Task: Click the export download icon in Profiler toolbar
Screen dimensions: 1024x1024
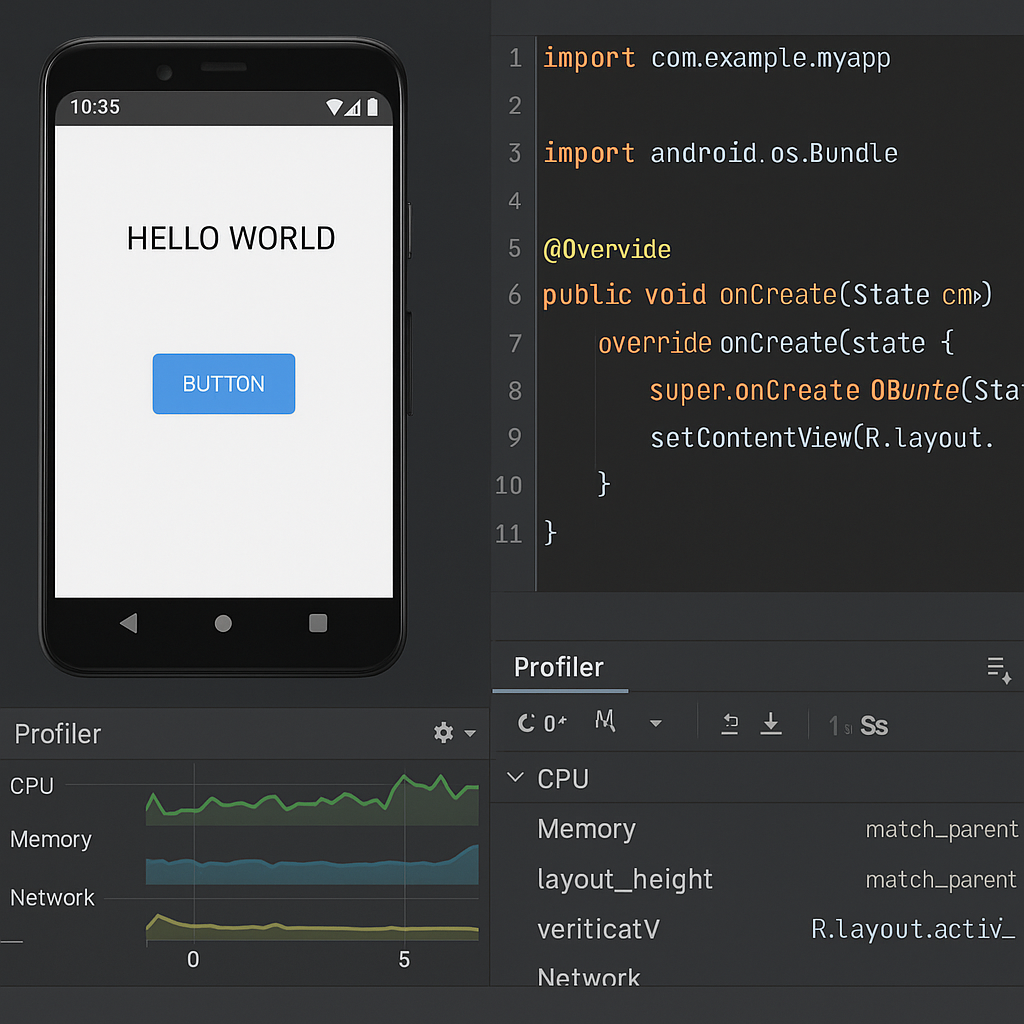Action: [x=771, y=725]
